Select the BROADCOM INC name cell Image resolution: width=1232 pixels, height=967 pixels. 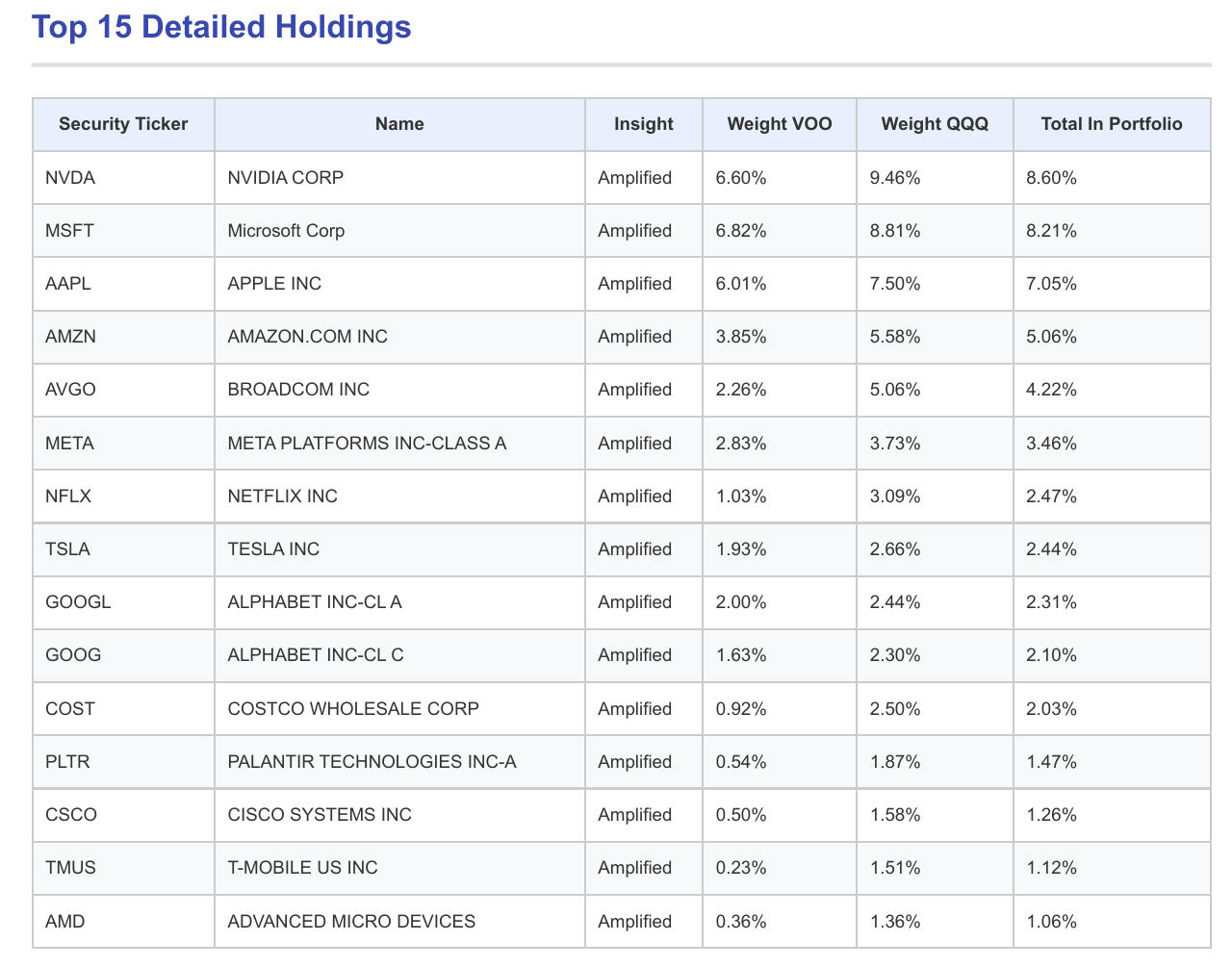point(298,390)
